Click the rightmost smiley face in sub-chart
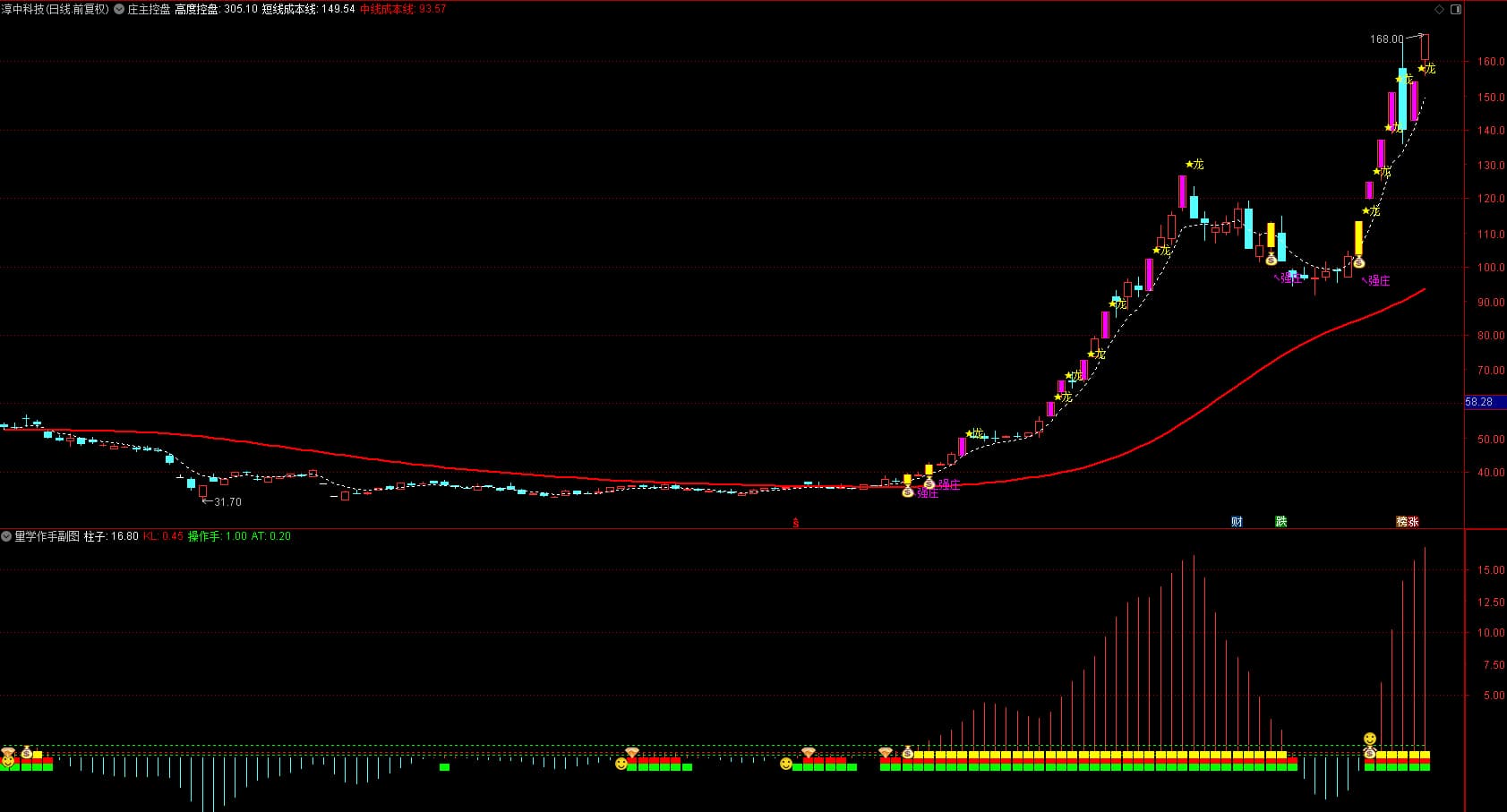The height and width of the screenshot is (812, 1507). coord(1369,739)
